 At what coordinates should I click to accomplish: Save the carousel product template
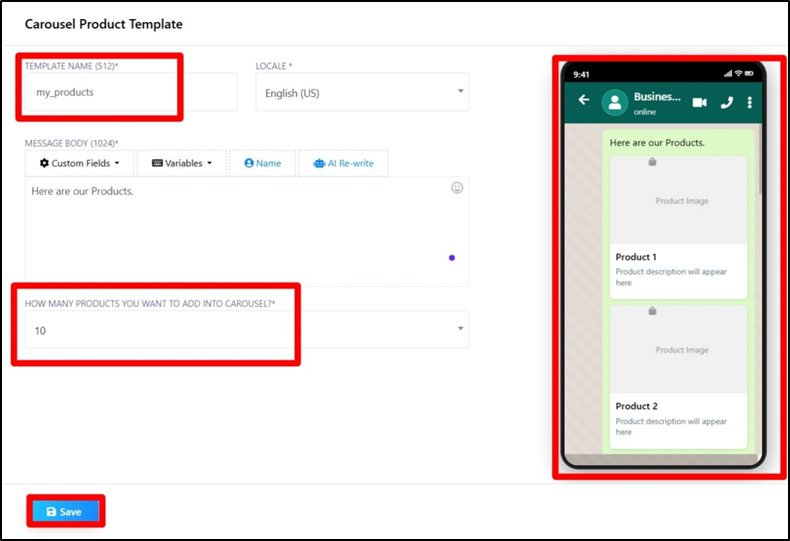65,511
